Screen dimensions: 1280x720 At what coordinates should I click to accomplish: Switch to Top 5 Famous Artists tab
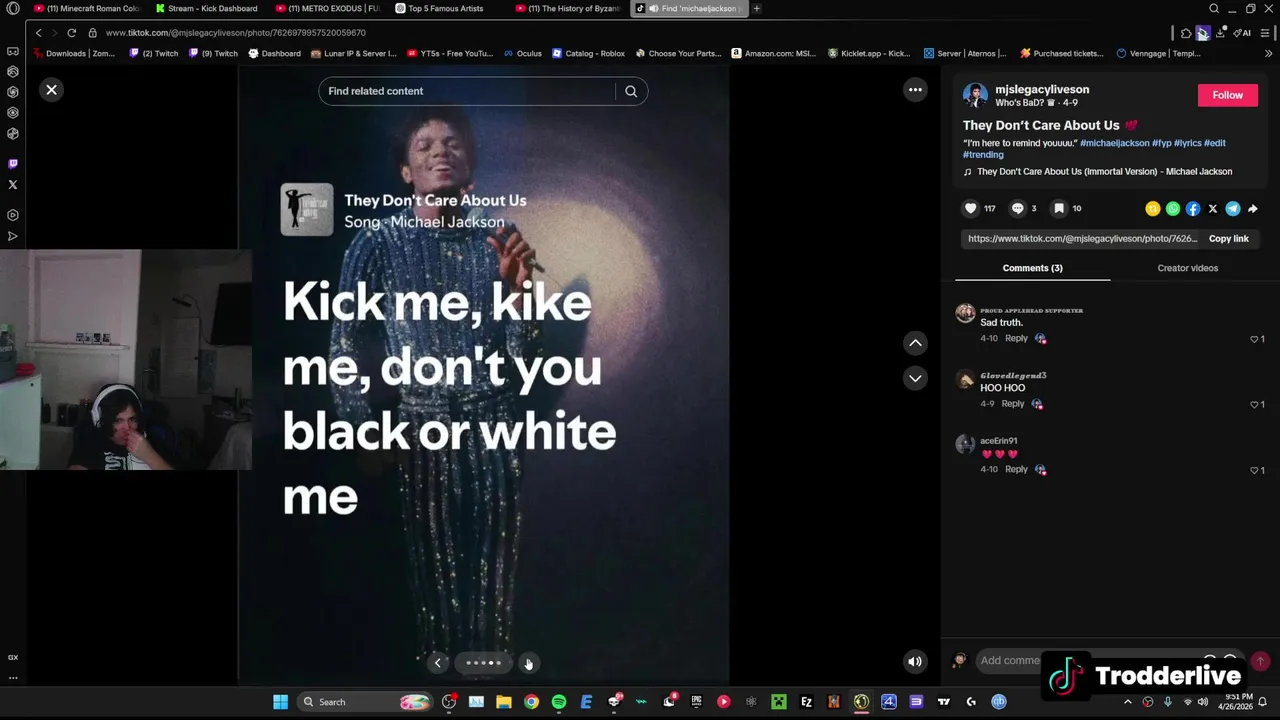tap(446, 8)
